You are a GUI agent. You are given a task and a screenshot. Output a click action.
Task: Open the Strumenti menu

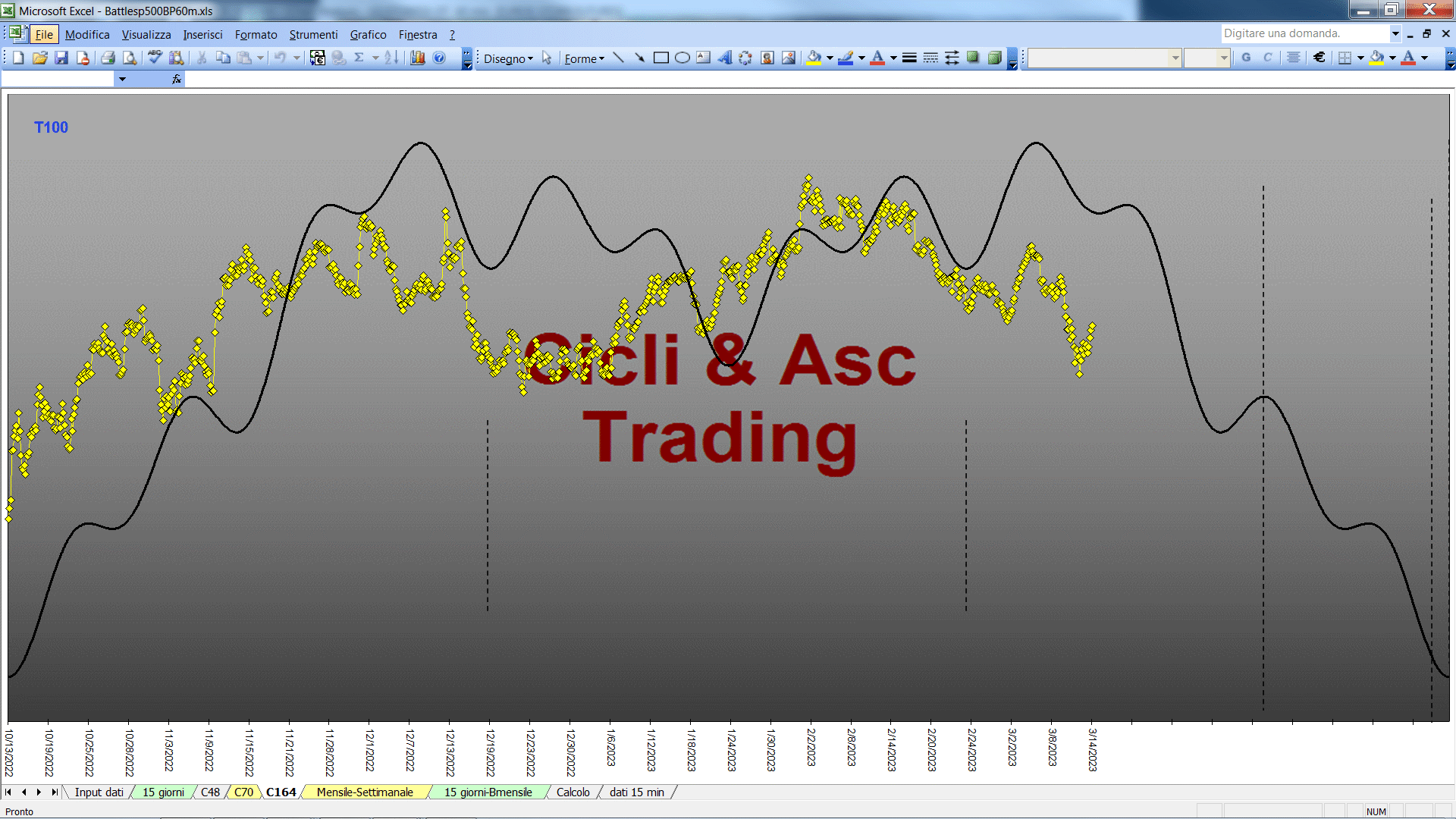pyautogui.click(x=313, y=35)
